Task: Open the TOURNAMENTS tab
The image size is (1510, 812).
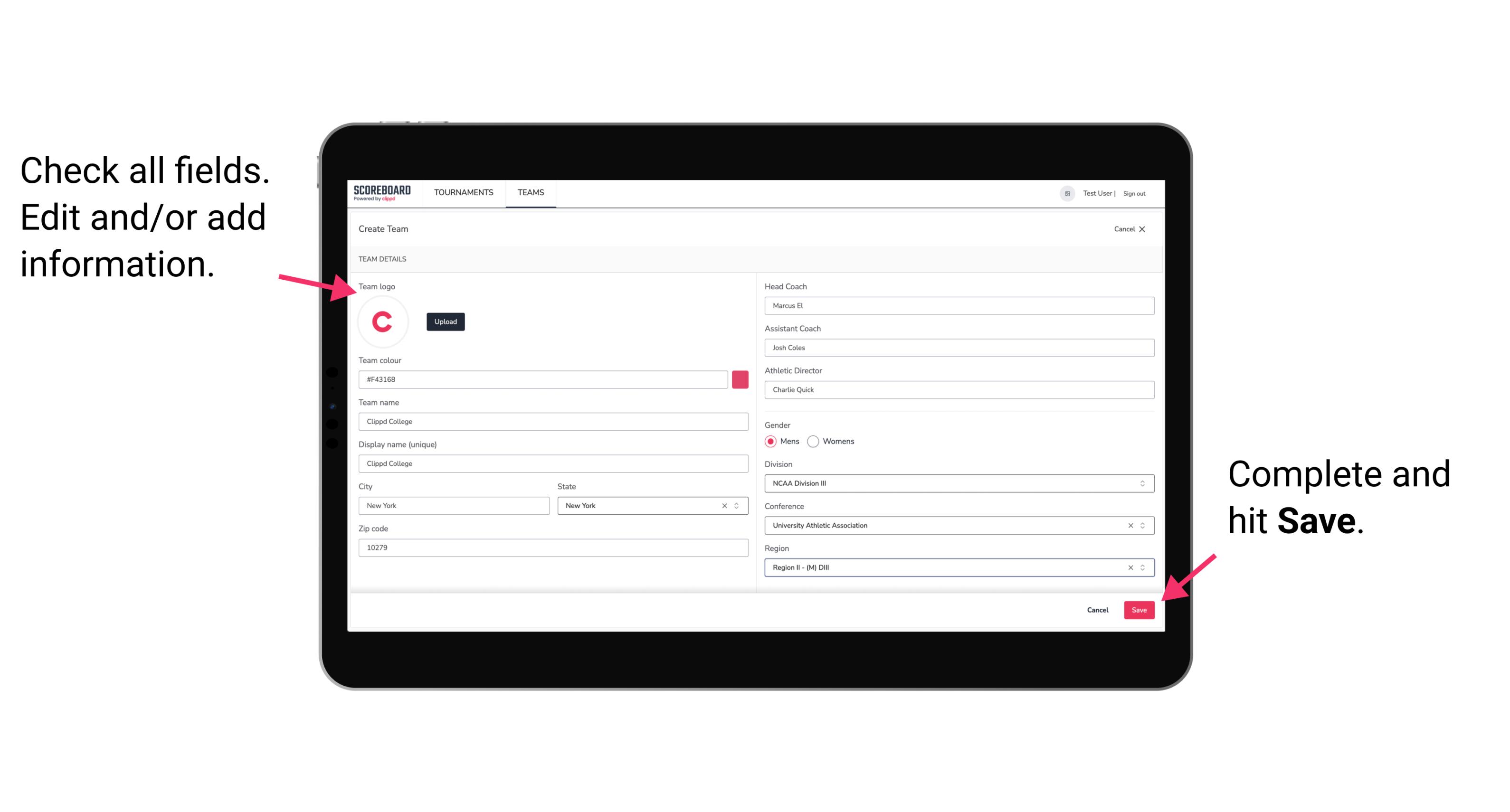Action: tap(463, 192)
